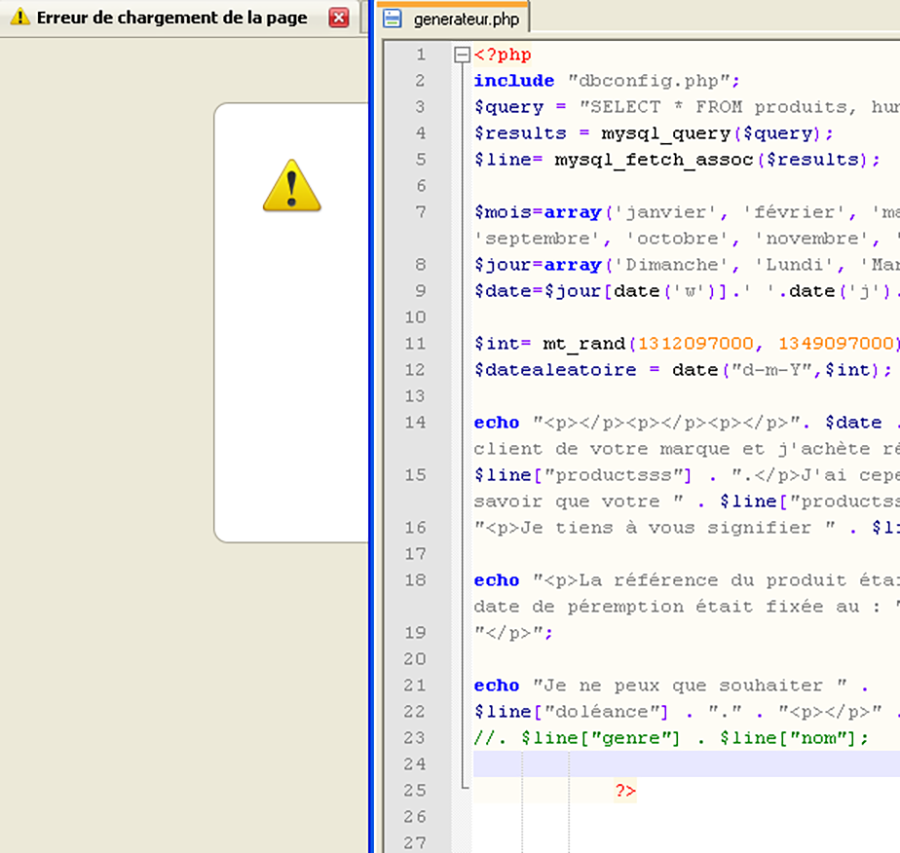Click the '<?php' opening tag on line 1
The width and height of the screenshot is (900, 853).
point(503,55)
